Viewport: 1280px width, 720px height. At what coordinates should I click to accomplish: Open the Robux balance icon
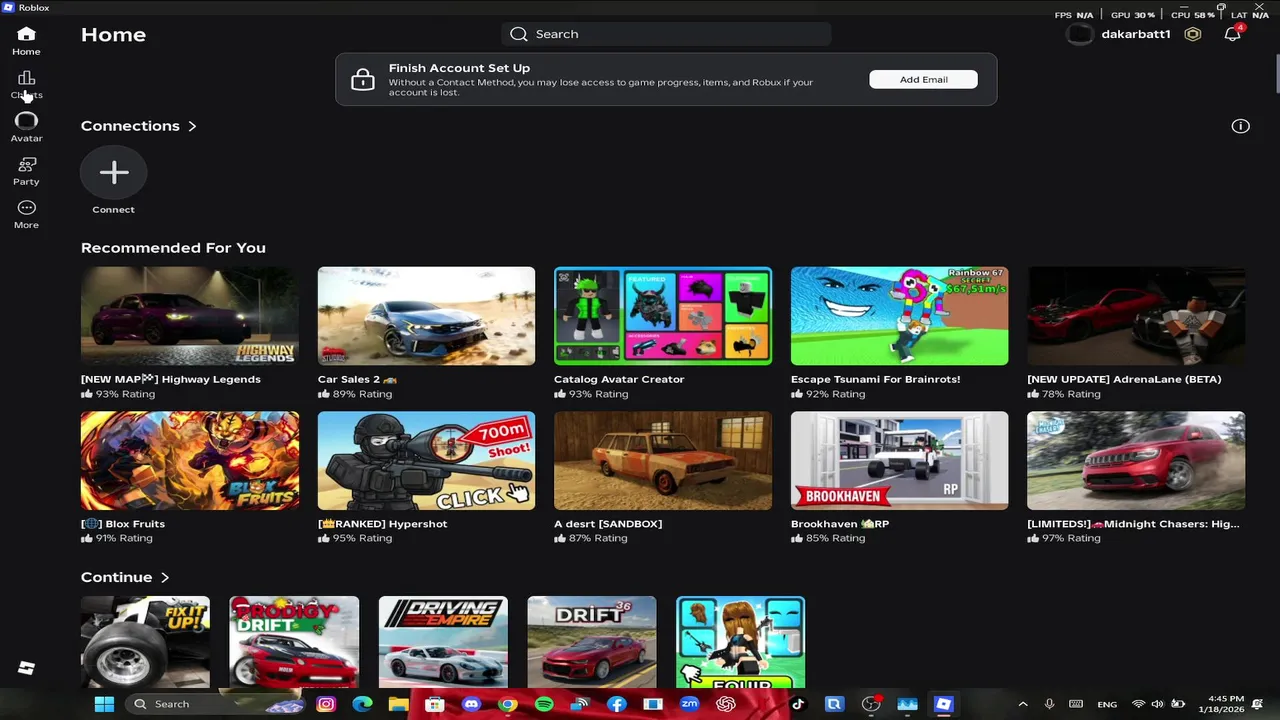pos(1193,34)
